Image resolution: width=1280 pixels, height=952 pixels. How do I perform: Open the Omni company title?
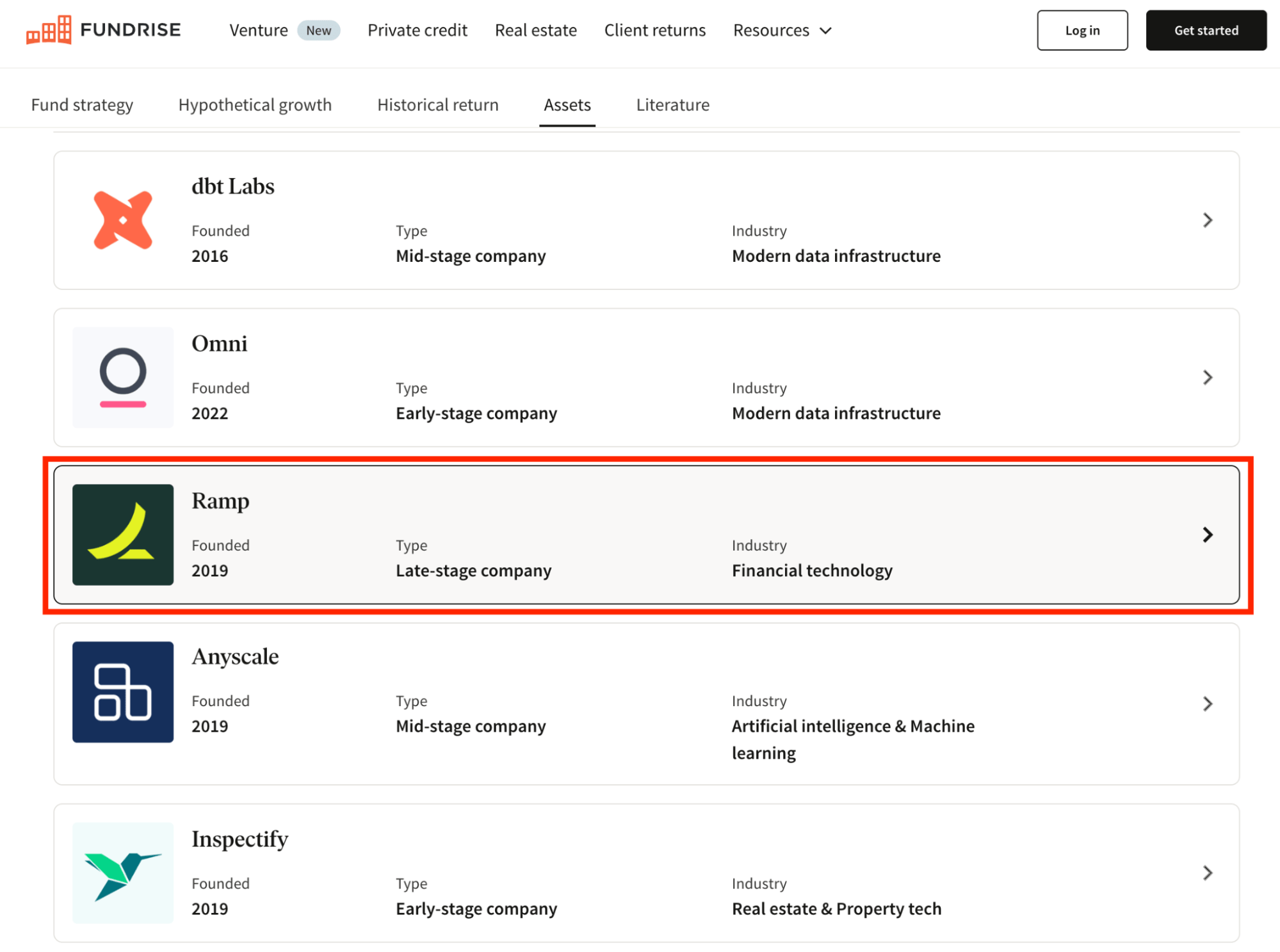[x=220, y=344]
